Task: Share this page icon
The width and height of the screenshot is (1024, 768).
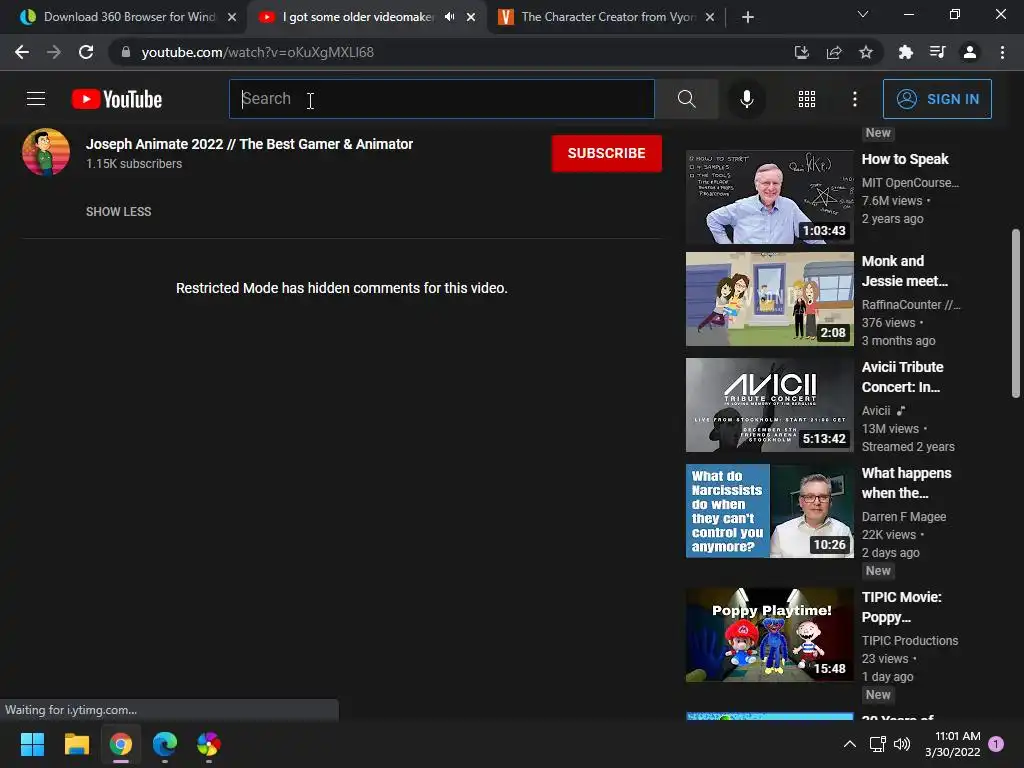Action: coord(834,52)
